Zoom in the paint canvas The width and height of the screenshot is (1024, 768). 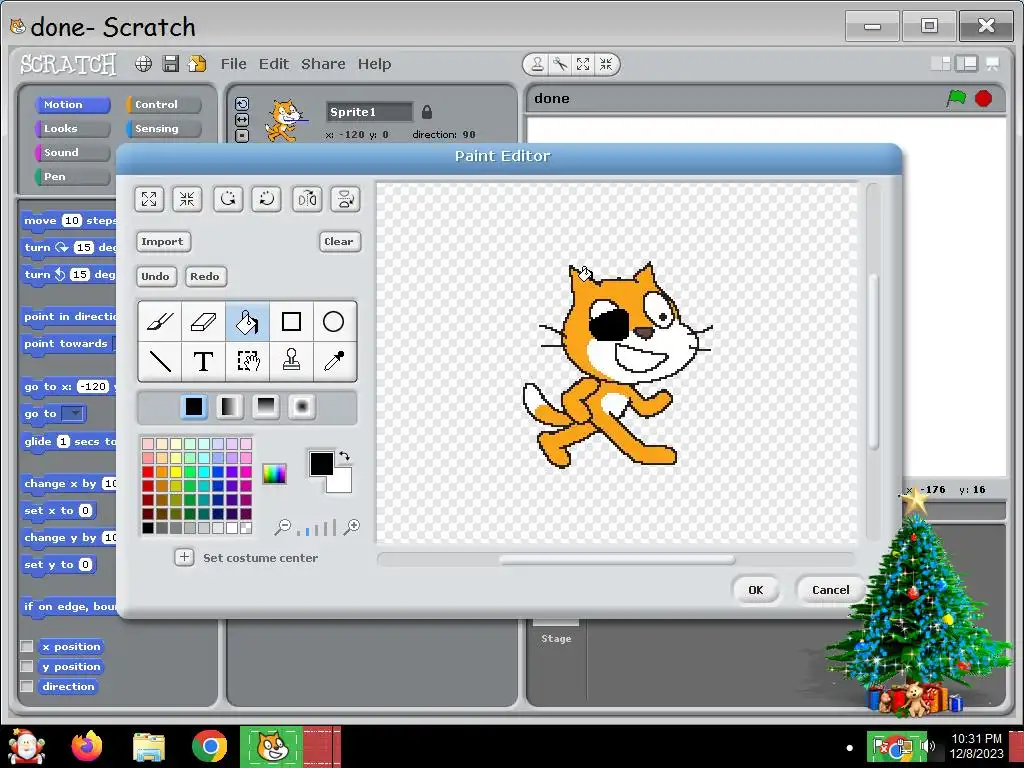point(352,527)
